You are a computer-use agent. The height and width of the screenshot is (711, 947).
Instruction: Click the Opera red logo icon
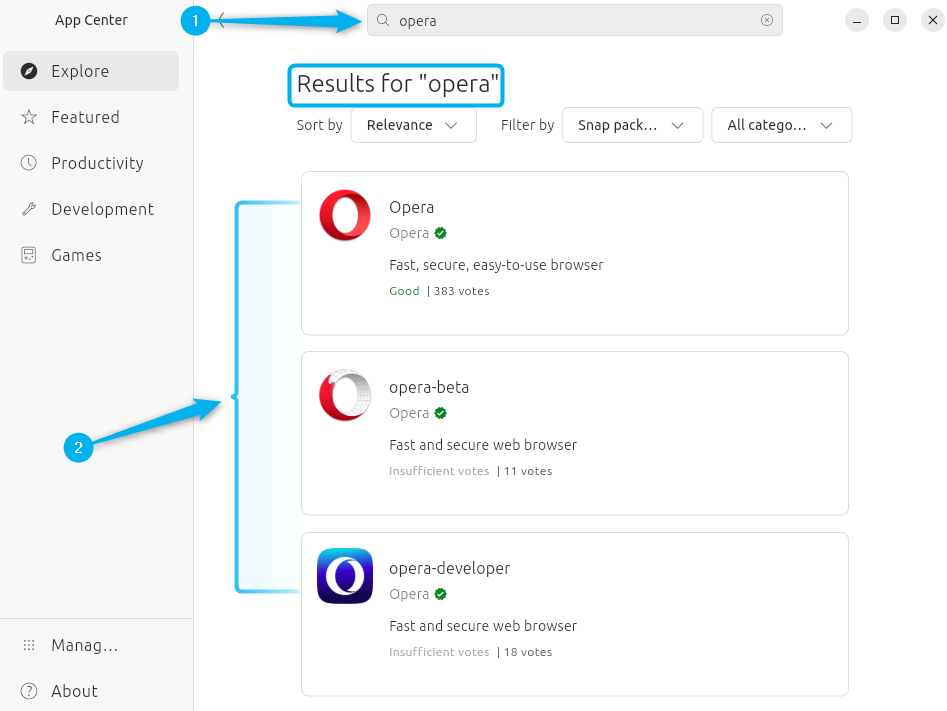tap(345, 216)
